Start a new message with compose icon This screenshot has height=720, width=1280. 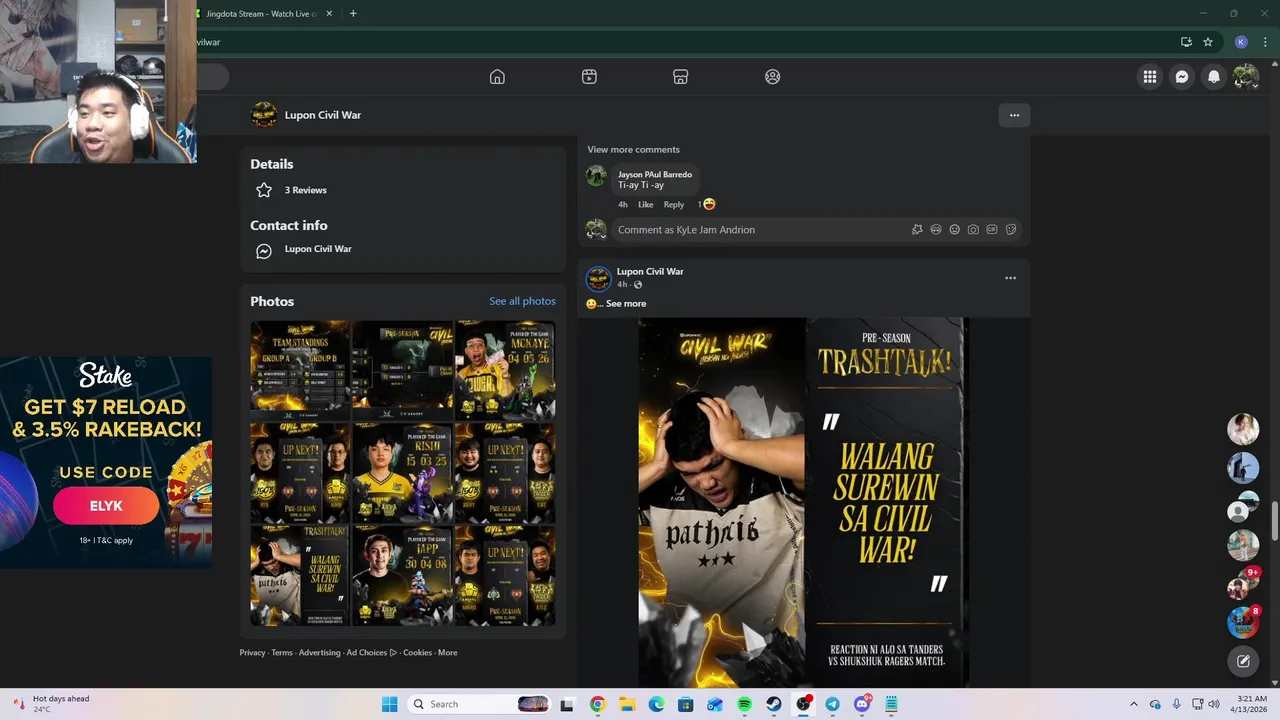(x=1243, y=661)
